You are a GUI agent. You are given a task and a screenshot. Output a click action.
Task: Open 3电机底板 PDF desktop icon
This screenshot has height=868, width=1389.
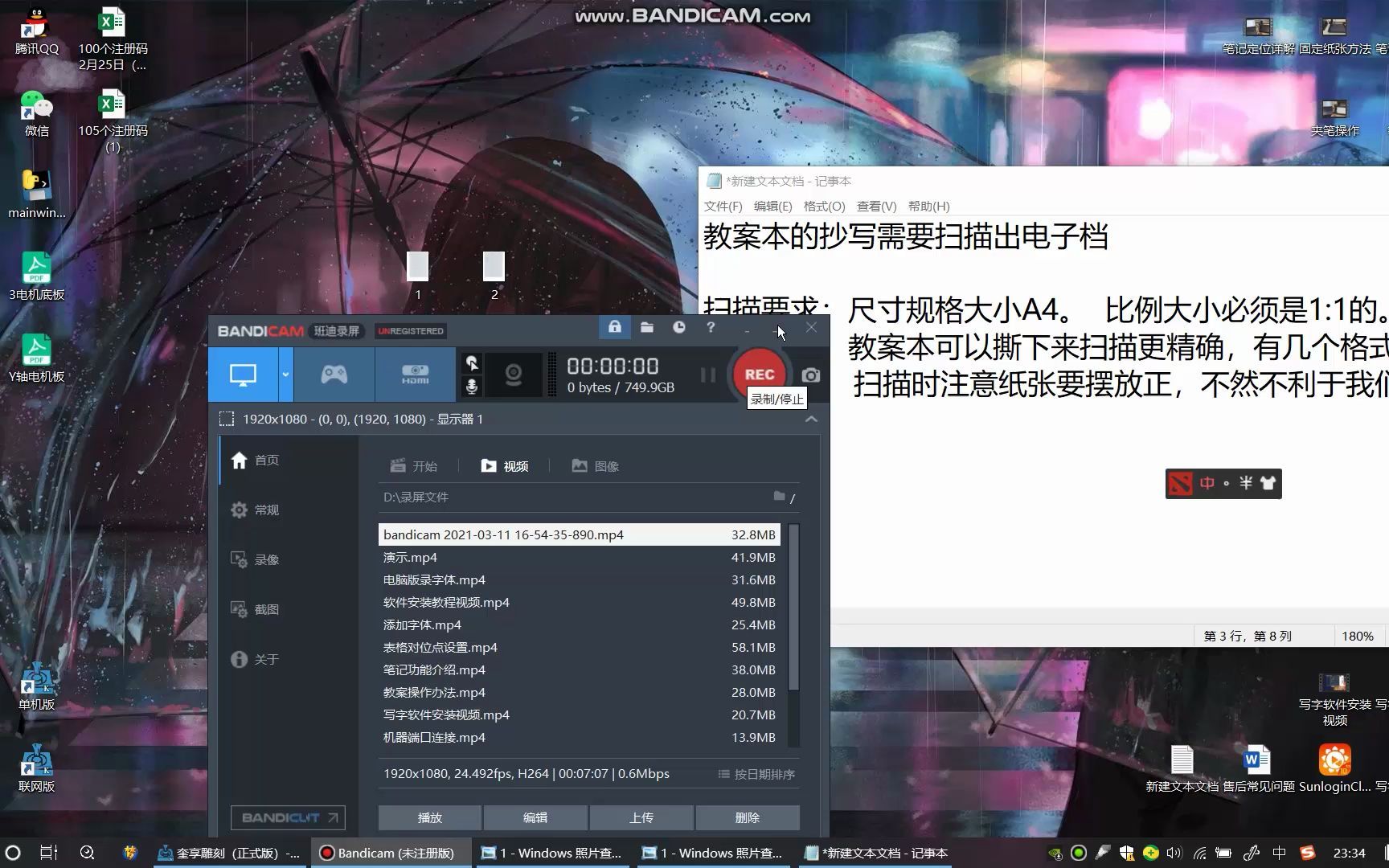pos(36,276)
